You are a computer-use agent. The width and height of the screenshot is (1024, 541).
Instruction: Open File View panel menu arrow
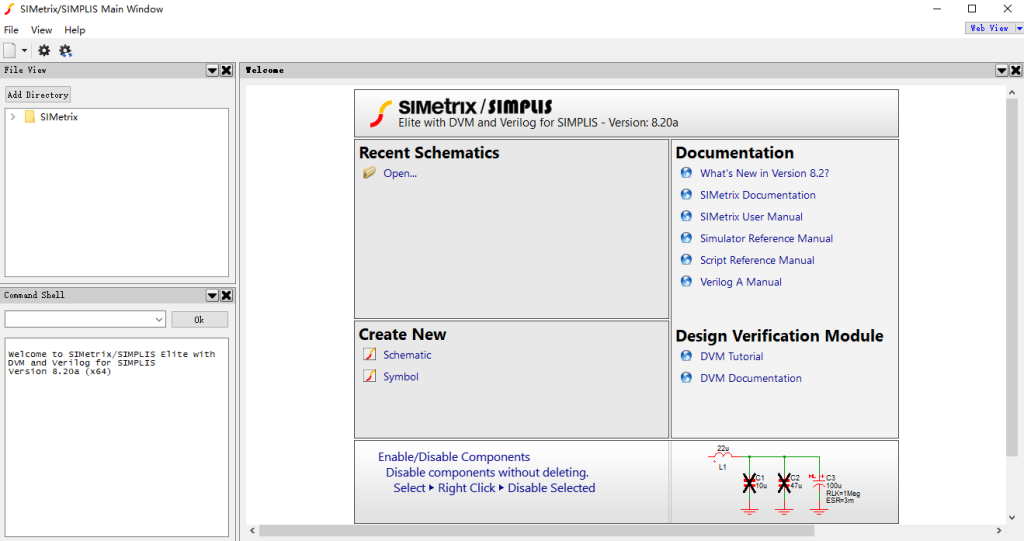pos(212,71)
